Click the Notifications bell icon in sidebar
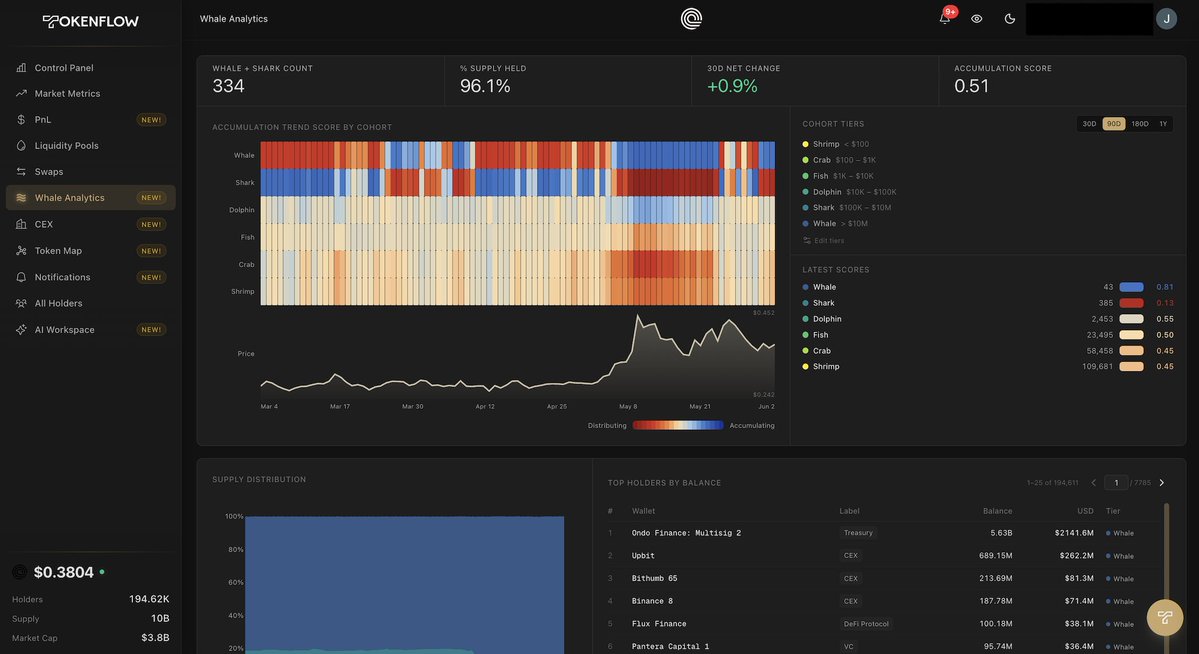Screen dimensions: 1199x654 coord(21,277)
